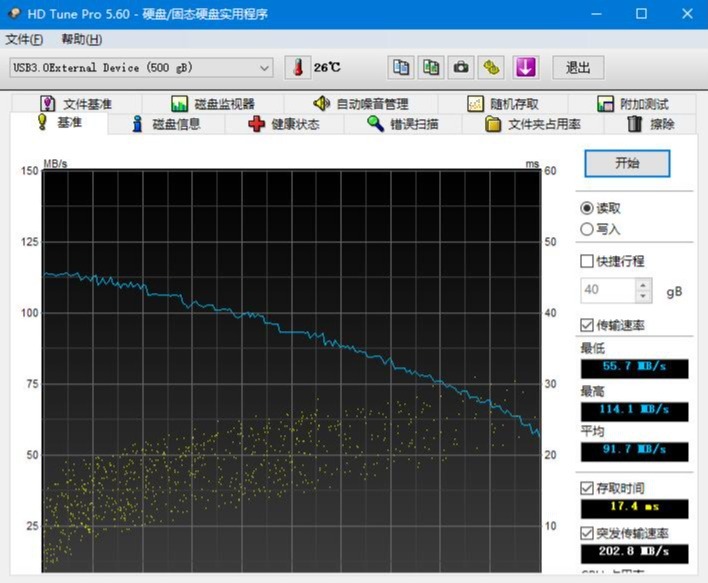Toggle the 存取时间 checkbox
This screenshot has width=708, height=583.
(587, 488)
